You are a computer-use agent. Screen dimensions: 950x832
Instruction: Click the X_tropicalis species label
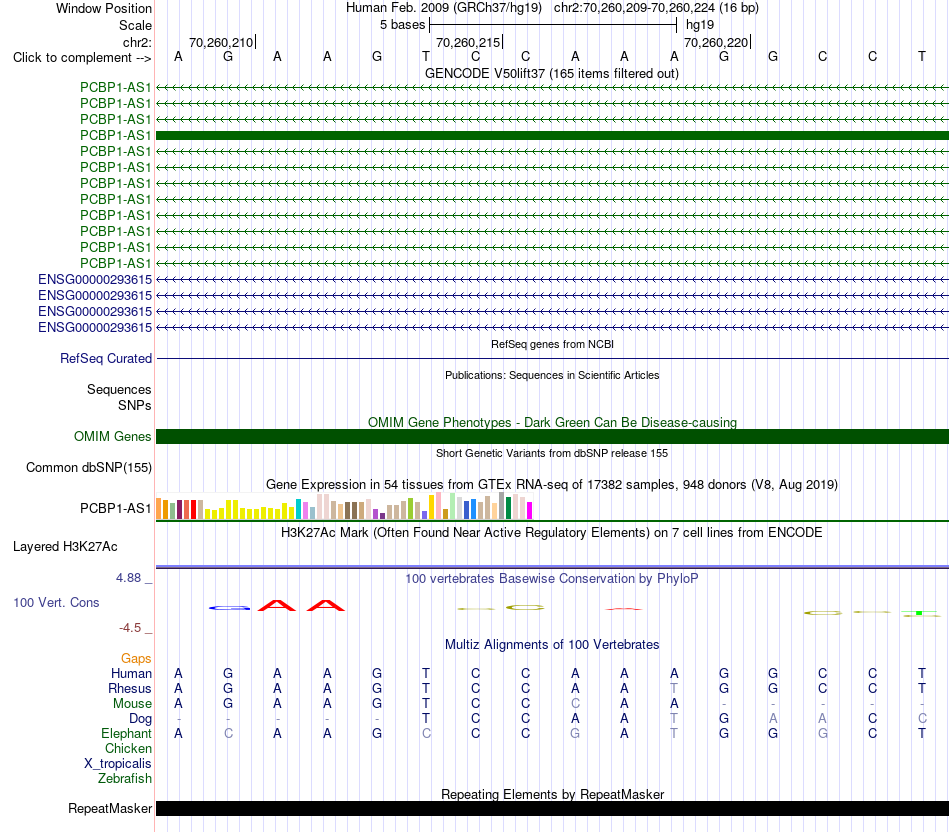[x=118, y=764]
